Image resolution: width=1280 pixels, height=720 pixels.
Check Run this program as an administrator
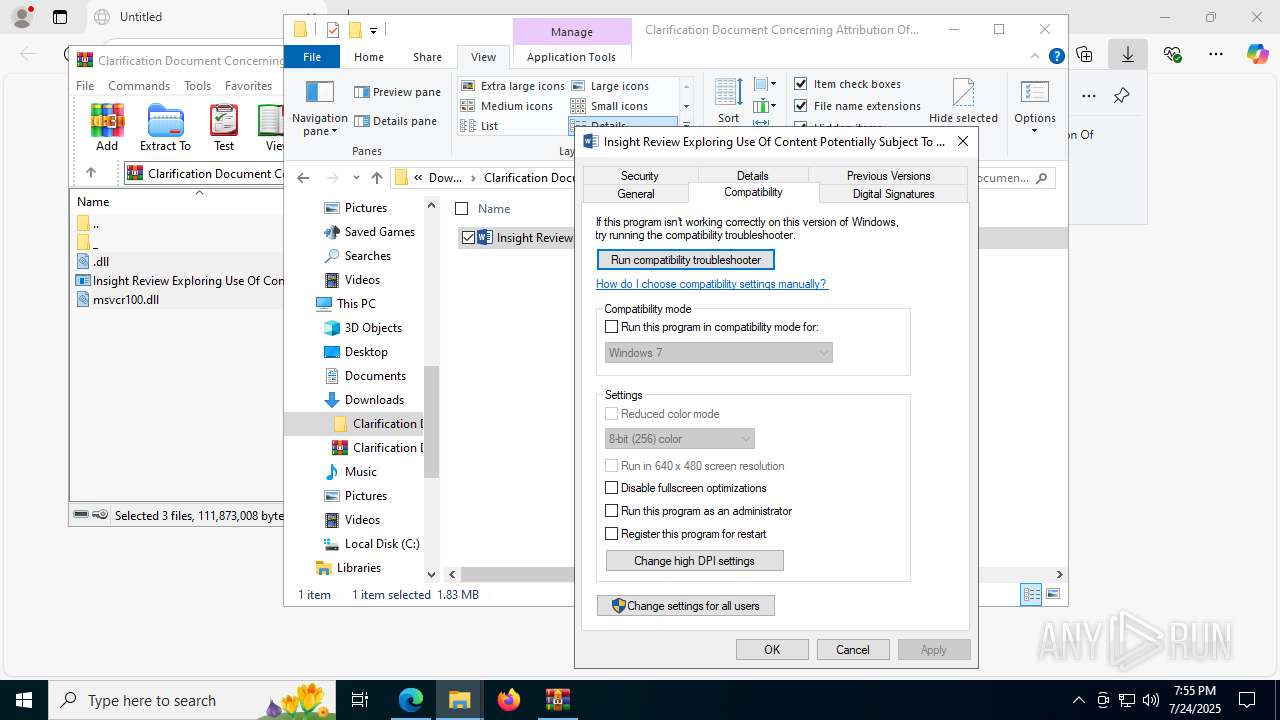click(x=612, y=511)
